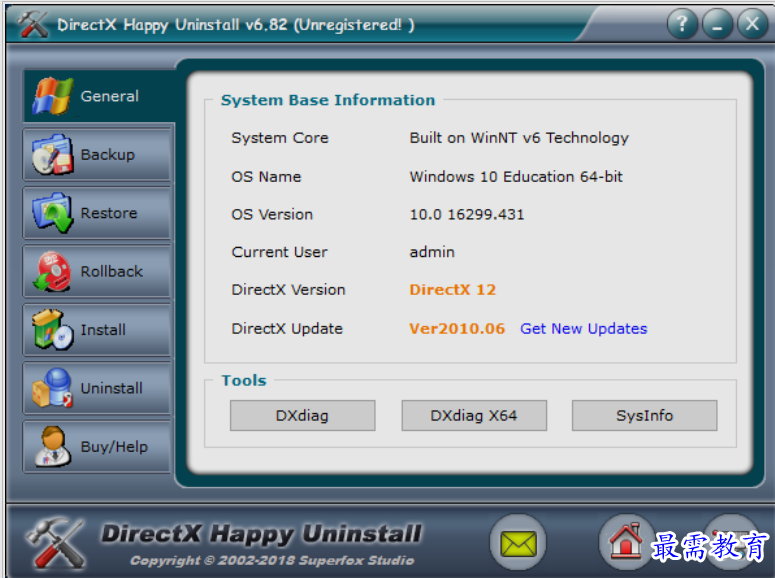Click the Install package icon
Screen dimensions: 775x578
coord(52,330)
